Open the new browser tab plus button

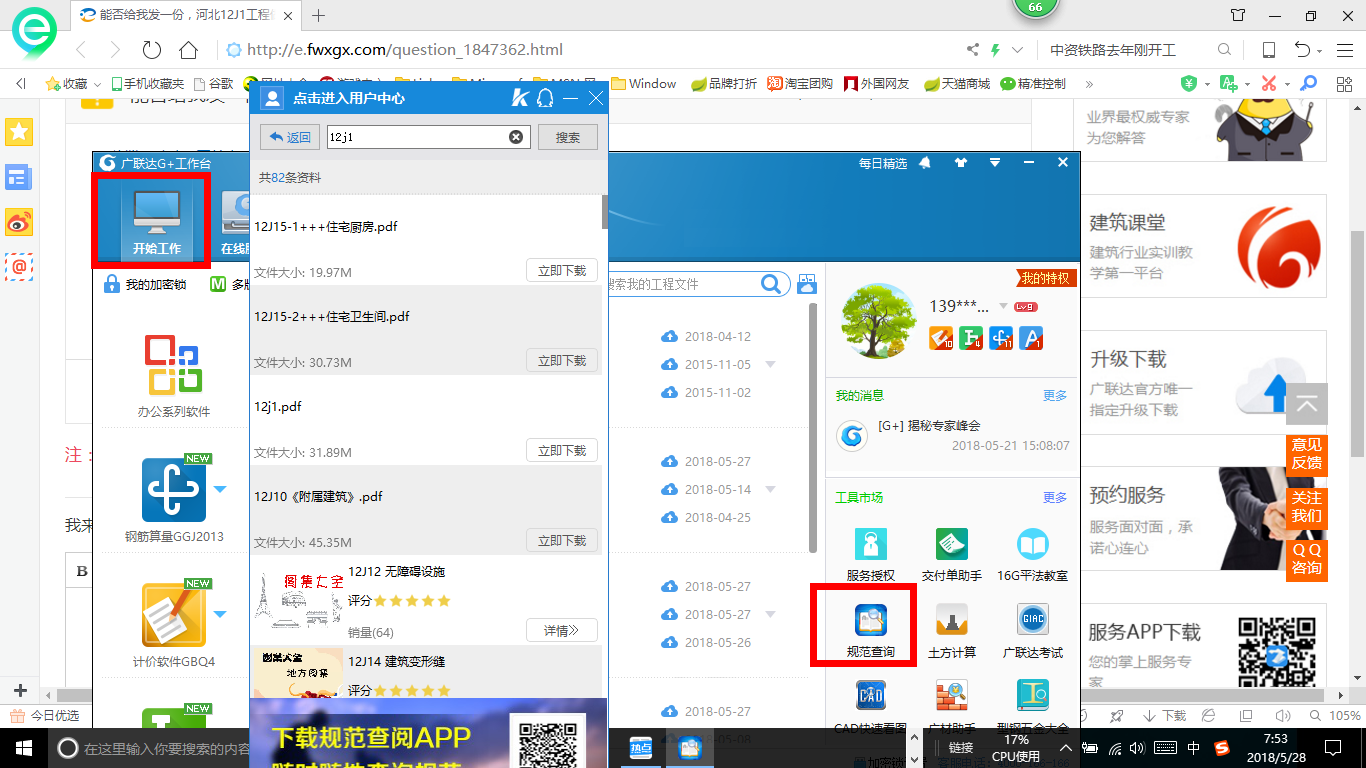click(x=319, y=15)
